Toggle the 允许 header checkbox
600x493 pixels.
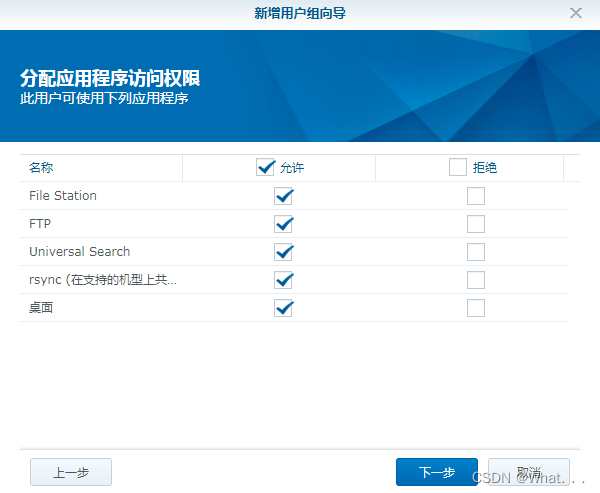pos(265,167)
